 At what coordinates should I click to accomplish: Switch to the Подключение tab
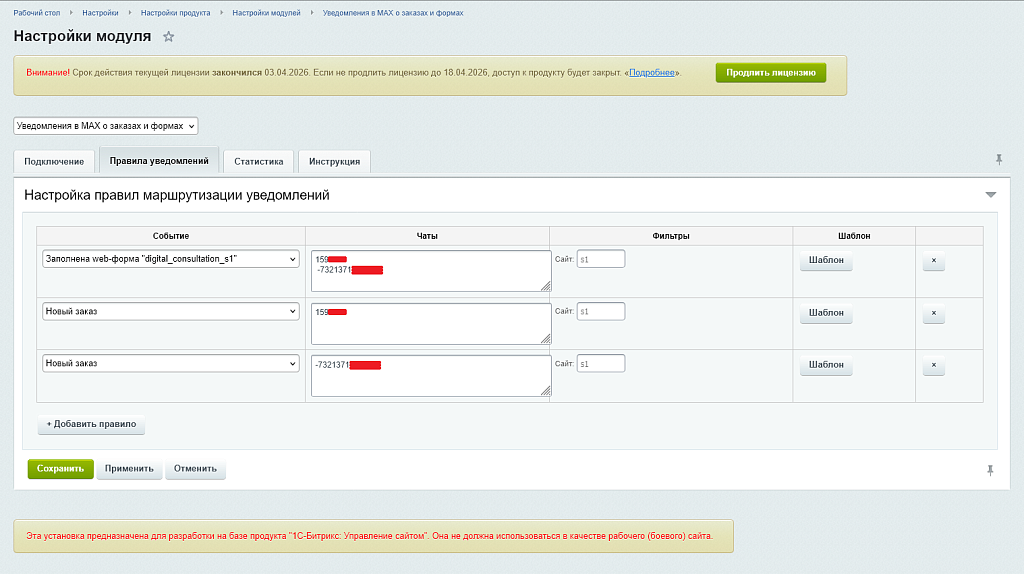click(54, 161)
